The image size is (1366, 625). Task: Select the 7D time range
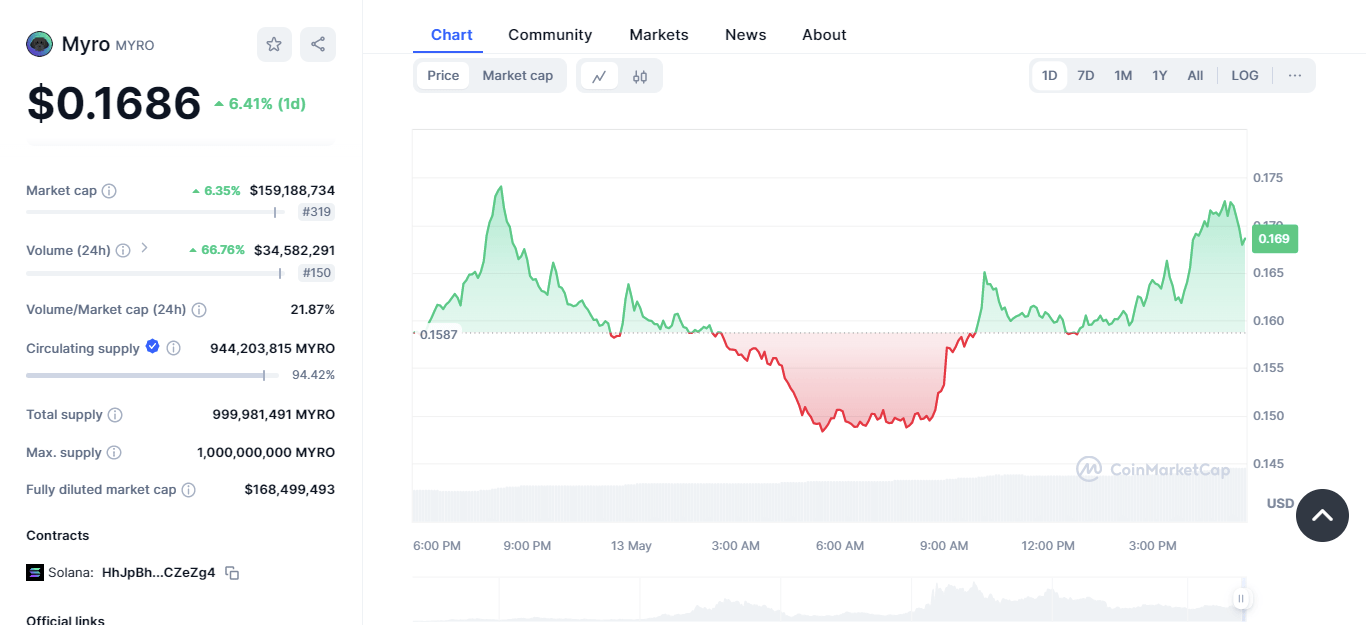[x=1085, y=76]
